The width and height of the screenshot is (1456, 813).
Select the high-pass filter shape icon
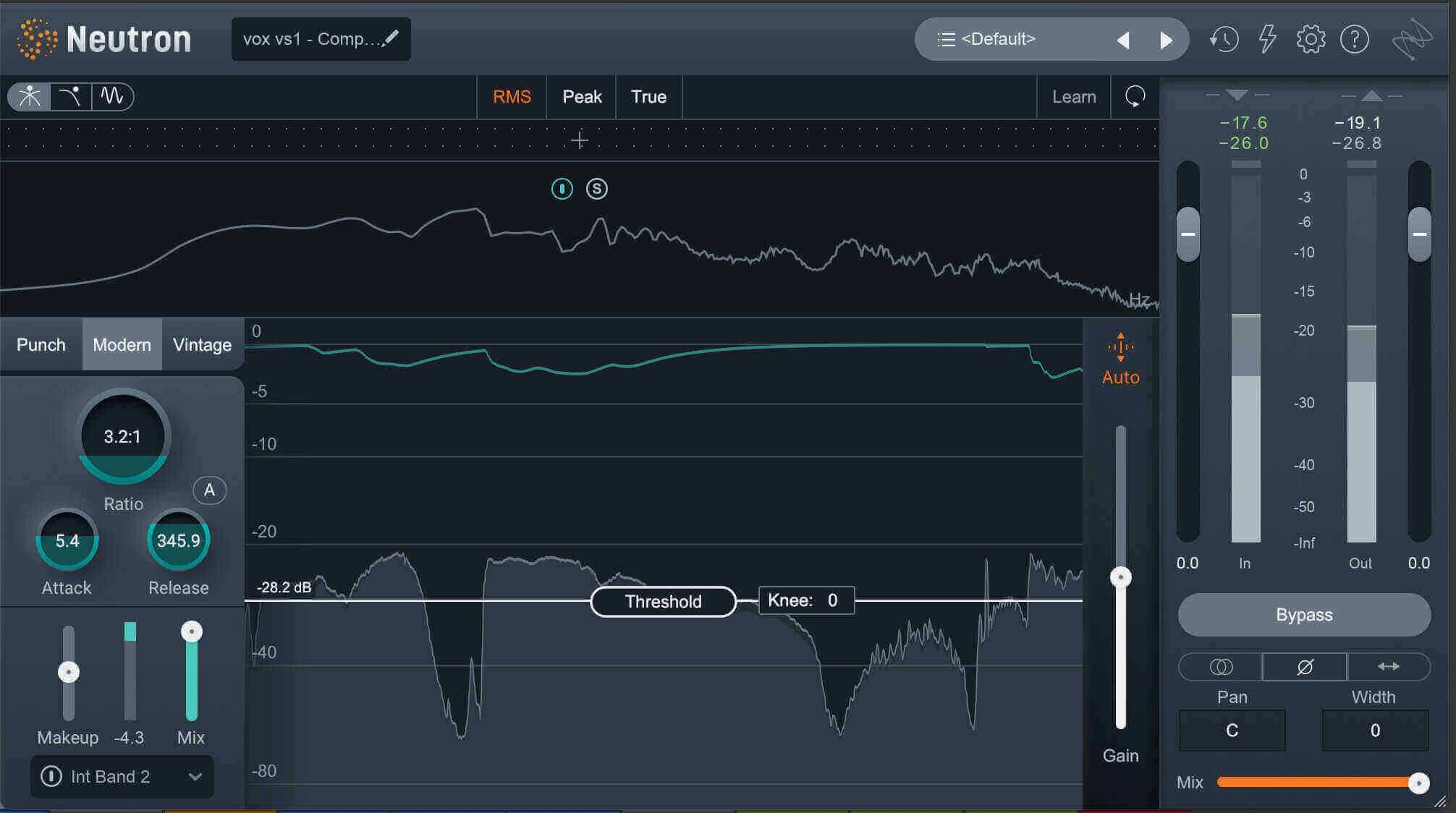(70, 96)
